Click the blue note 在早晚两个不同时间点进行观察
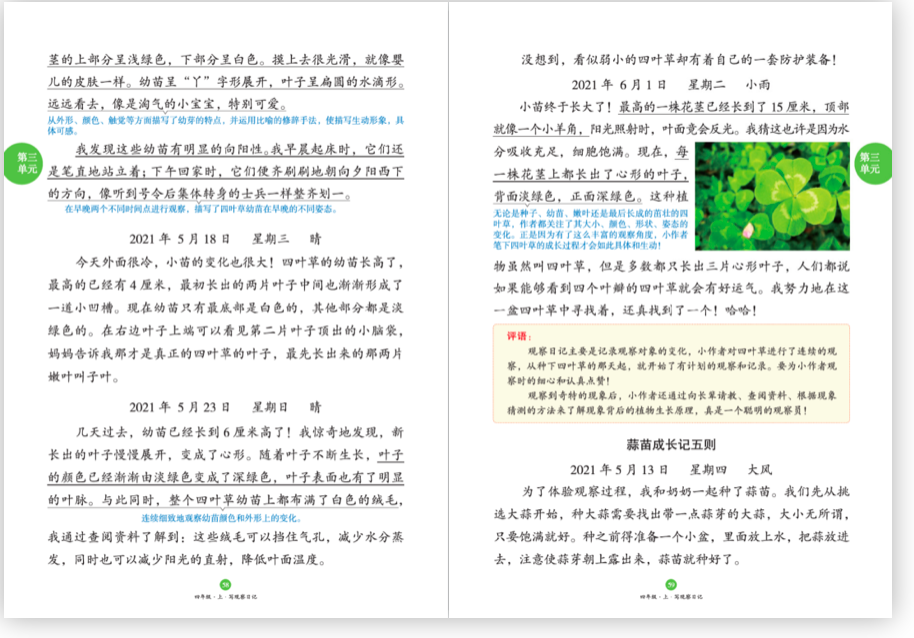The image size is (914, 638). click(x=201, y=209)
